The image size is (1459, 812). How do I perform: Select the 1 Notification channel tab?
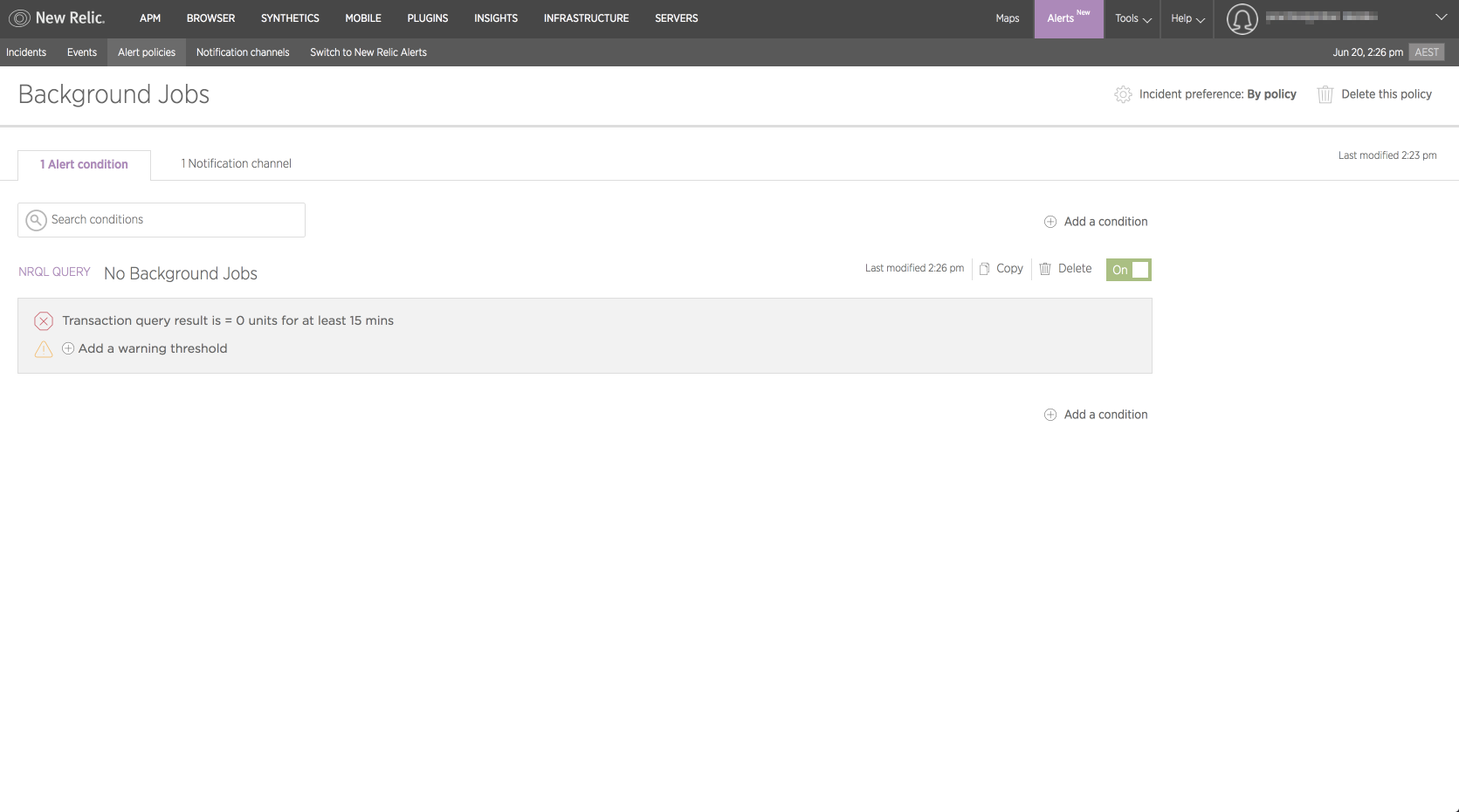pos(236,164)
